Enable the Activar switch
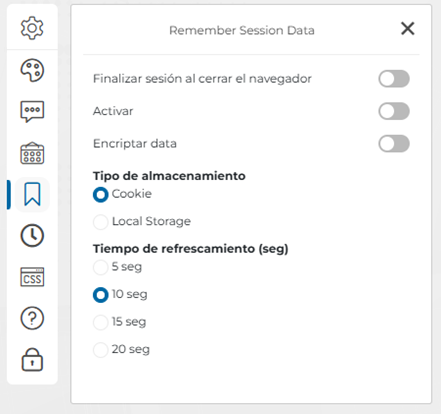This screenshot has height=414, width=441. [394, 111]
